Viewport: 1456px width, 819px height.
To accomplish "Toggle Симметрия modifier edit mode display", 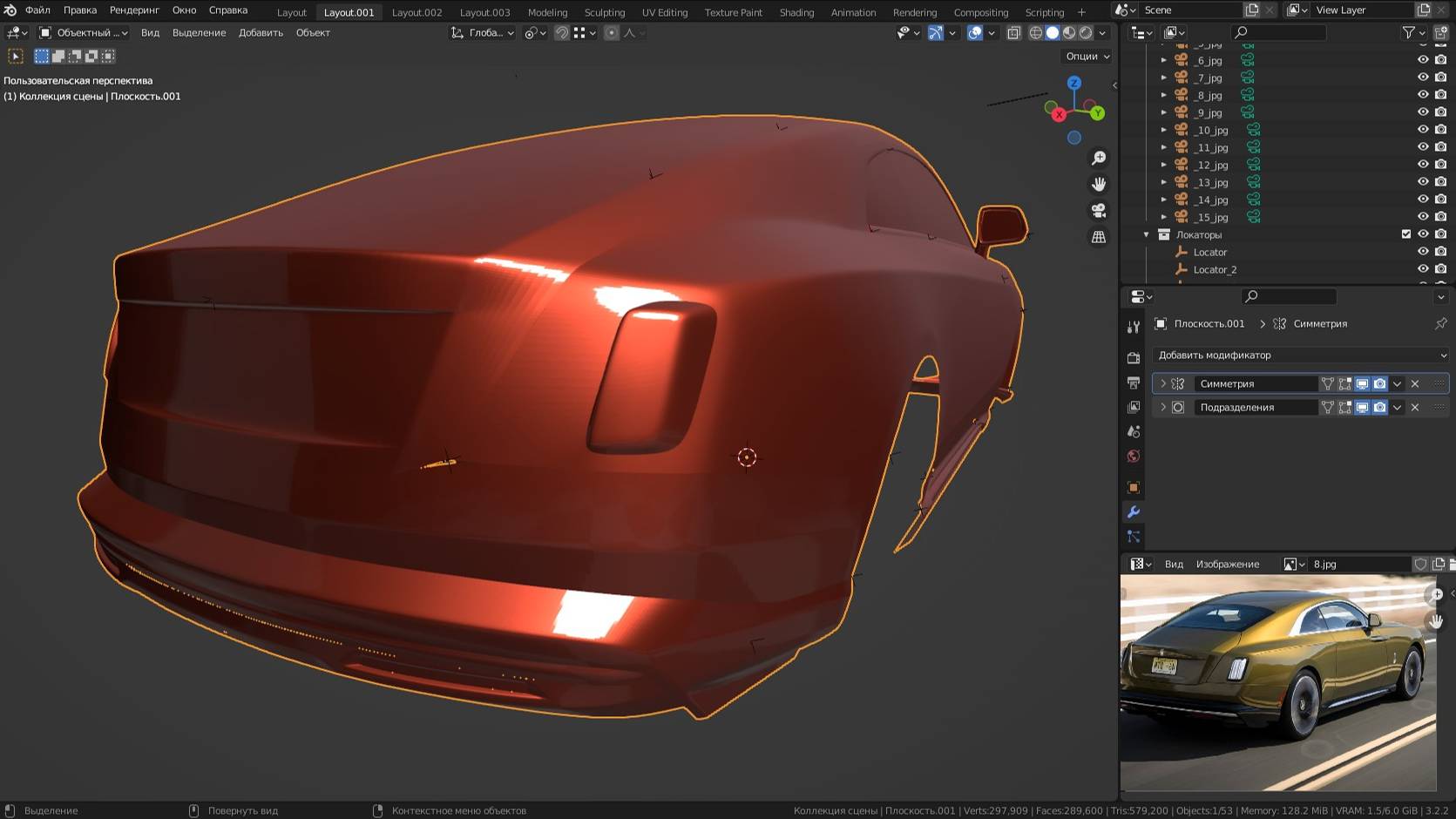I will (x=1344, y=383).
